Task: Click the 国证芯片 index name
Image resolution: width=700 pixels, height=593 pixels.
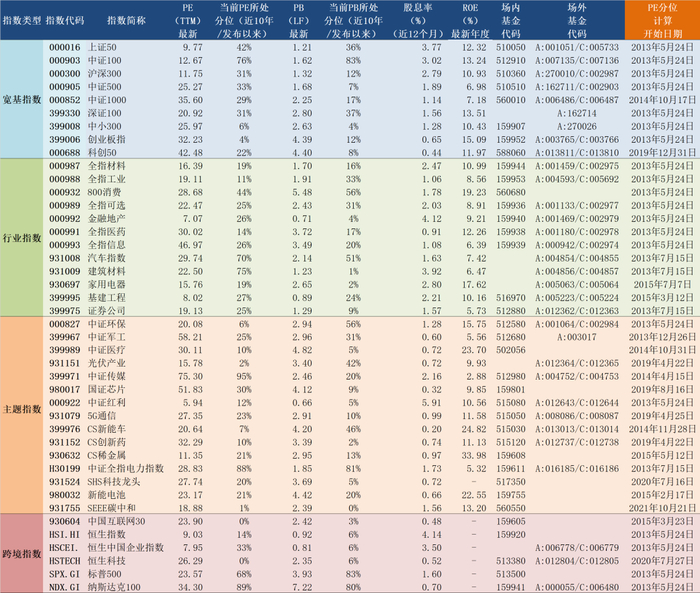Action: tap(107, 390)
